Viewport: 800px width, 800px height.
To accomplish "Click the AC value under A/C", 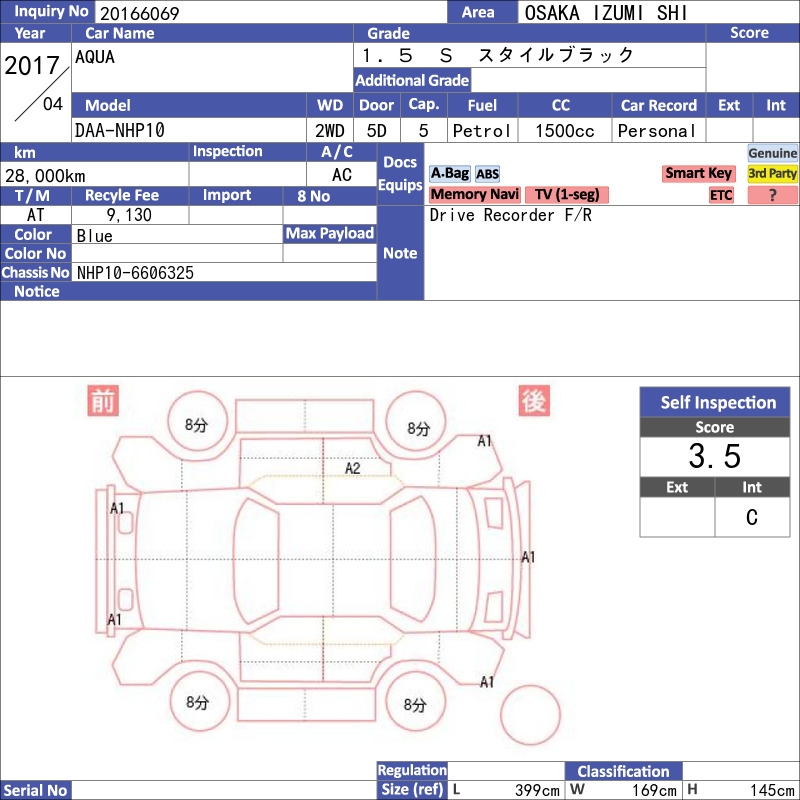I will click(341, 175).
